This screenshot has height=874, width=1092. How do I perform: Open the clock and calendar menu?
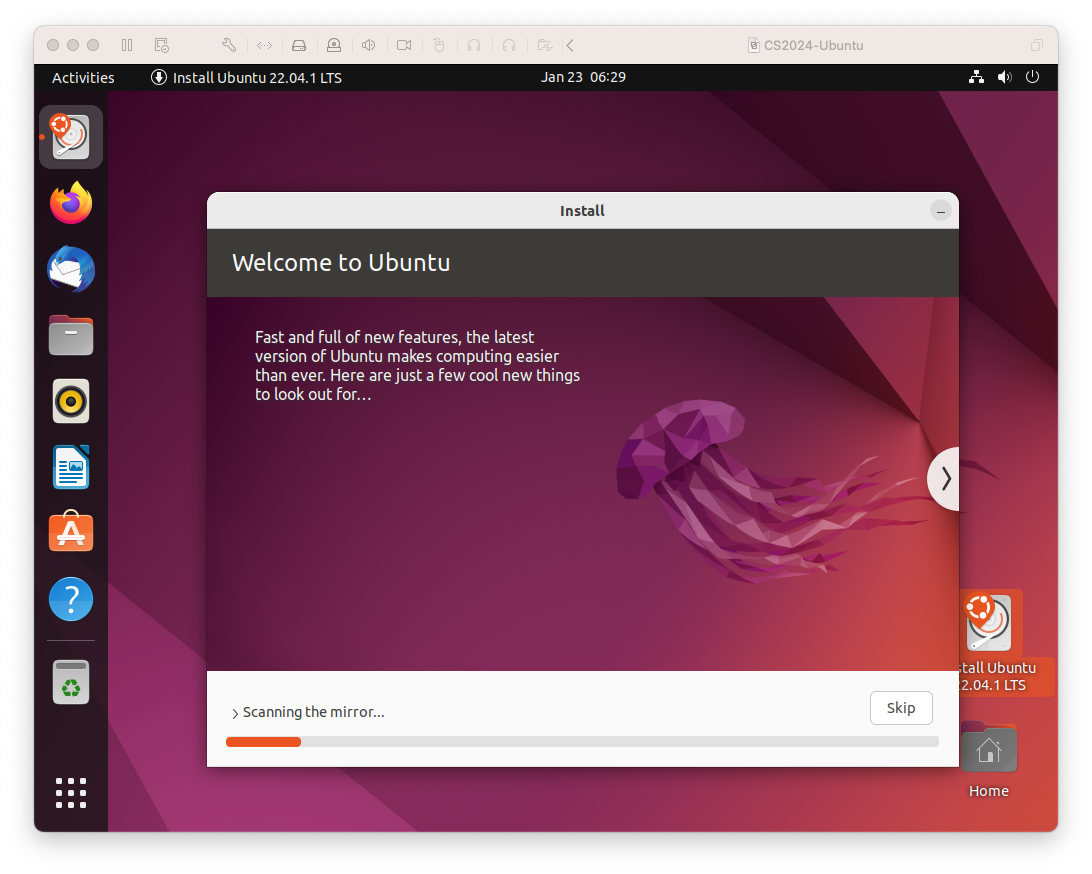pos(583,77)
